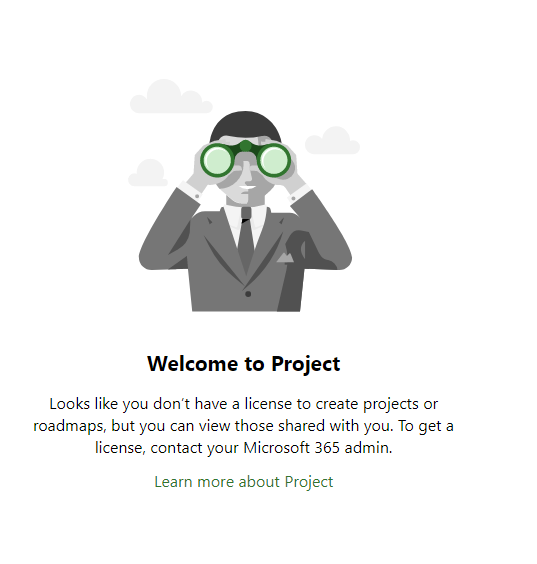Click the white shirt collar

246,219
